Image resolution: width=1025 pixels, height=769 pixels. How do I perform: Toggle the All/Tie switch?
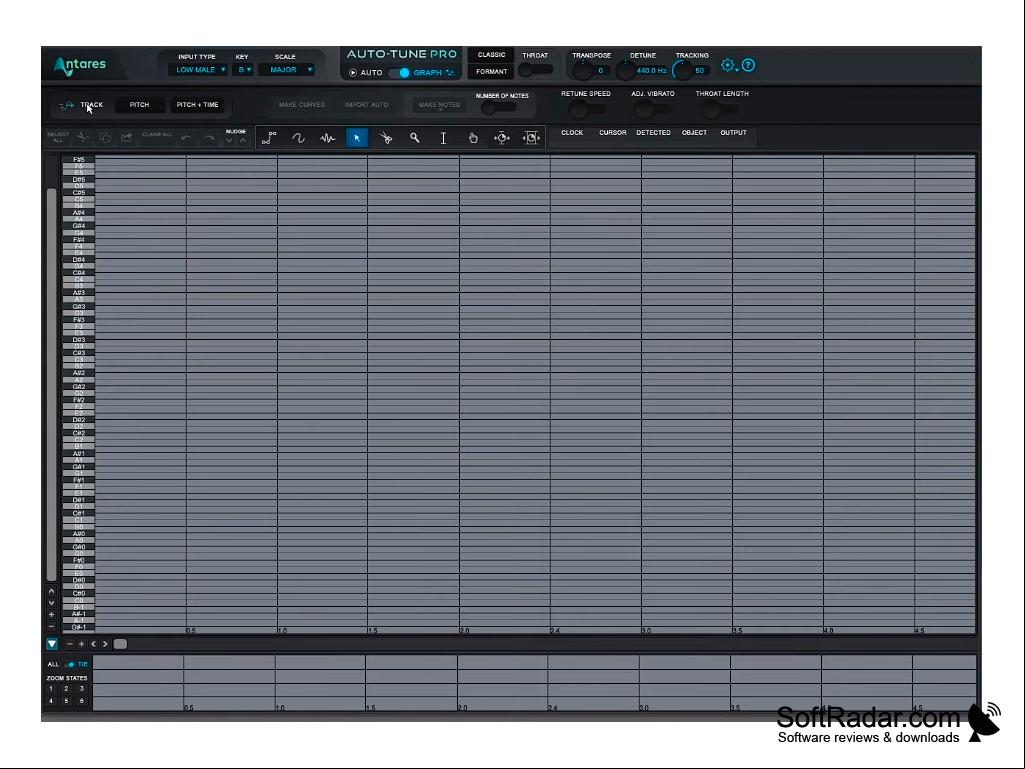69,664
